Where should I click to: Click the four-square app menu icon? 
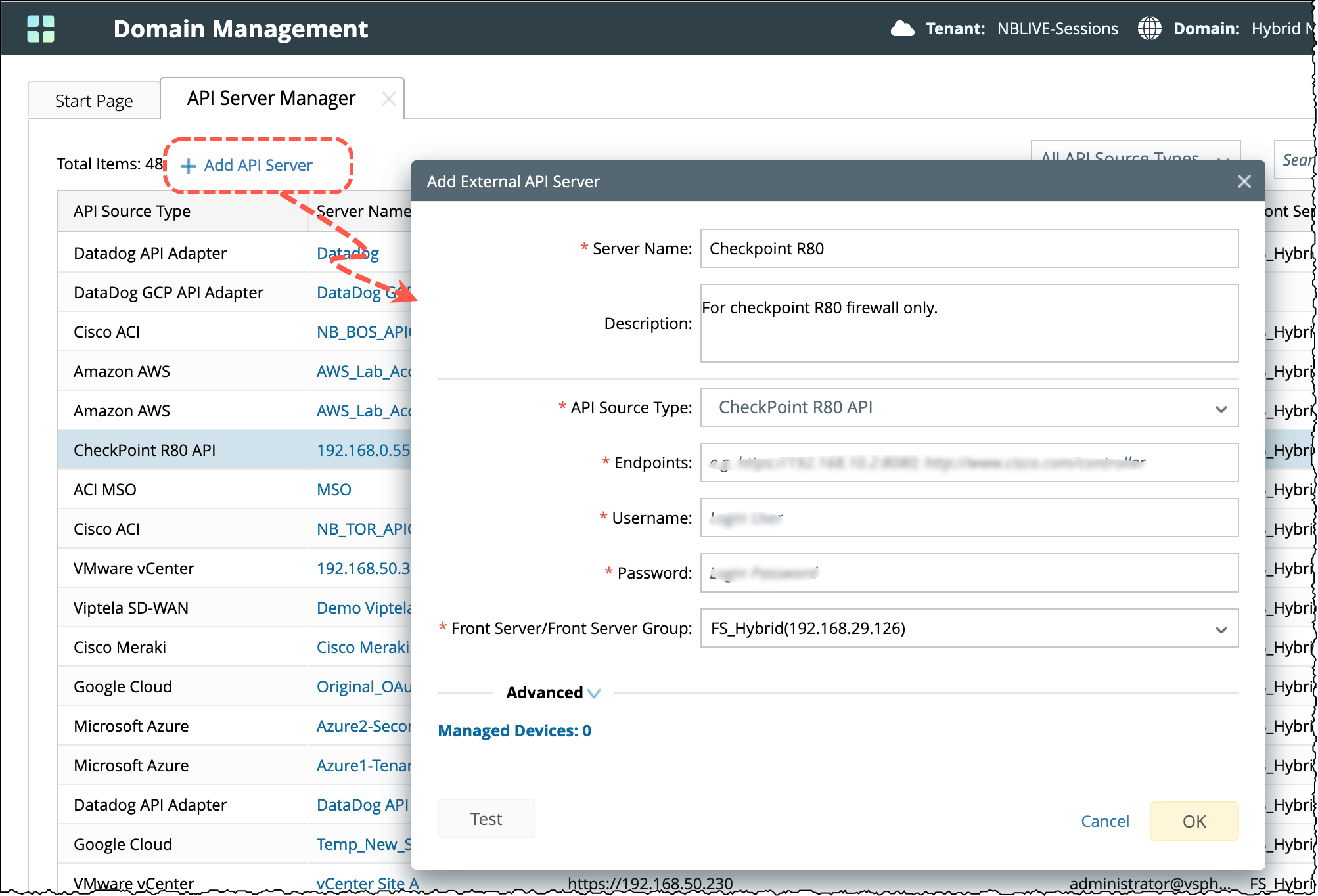tap(41, 29)
